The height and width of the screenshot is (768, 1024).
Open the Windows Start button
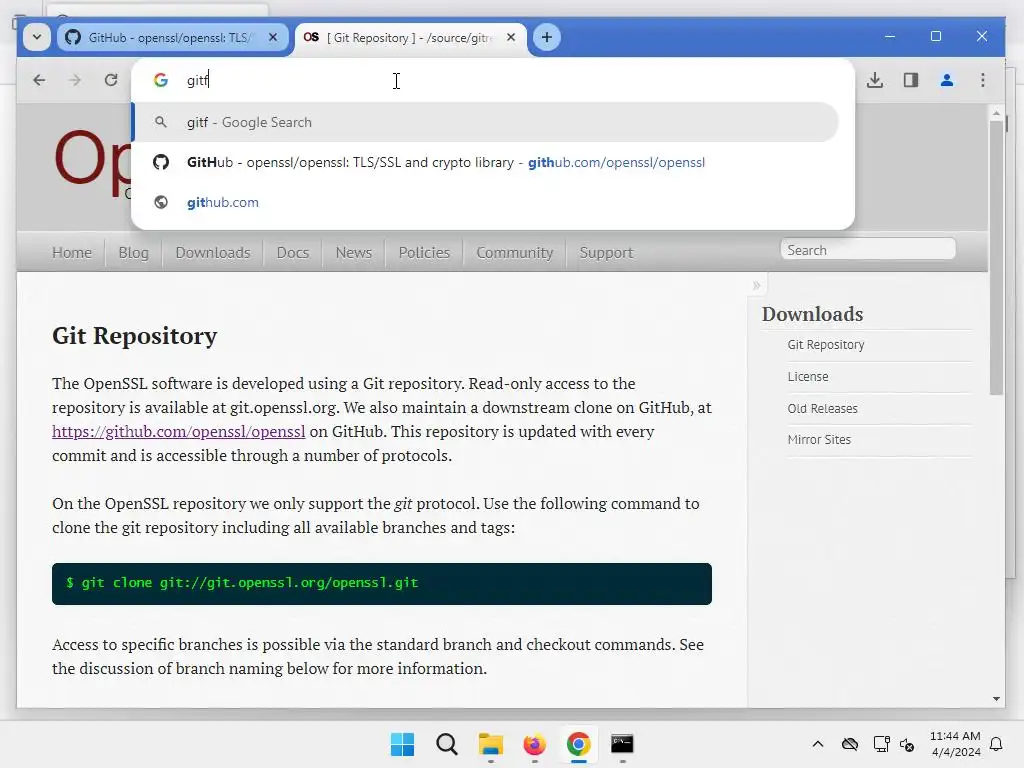click(402, 744)
